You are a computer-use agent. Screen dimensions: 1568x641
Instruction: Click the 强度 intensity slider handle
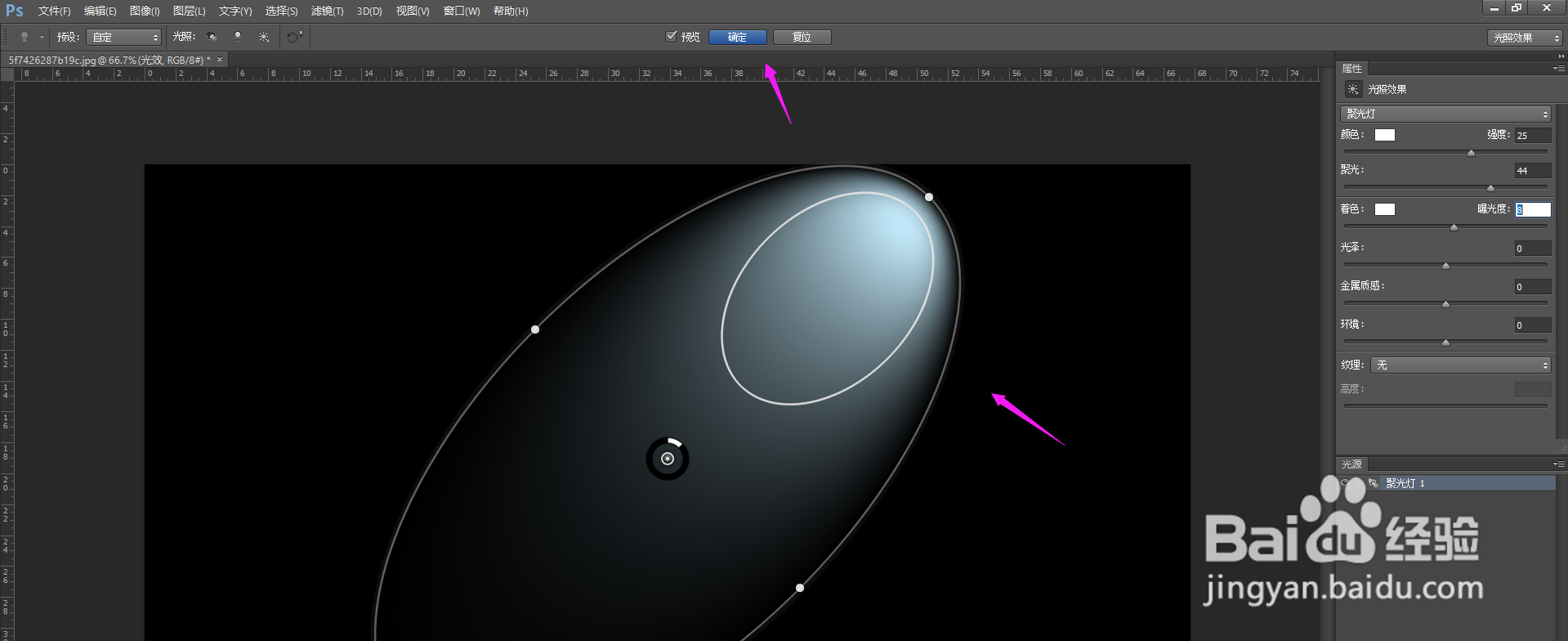[1472, 153]
